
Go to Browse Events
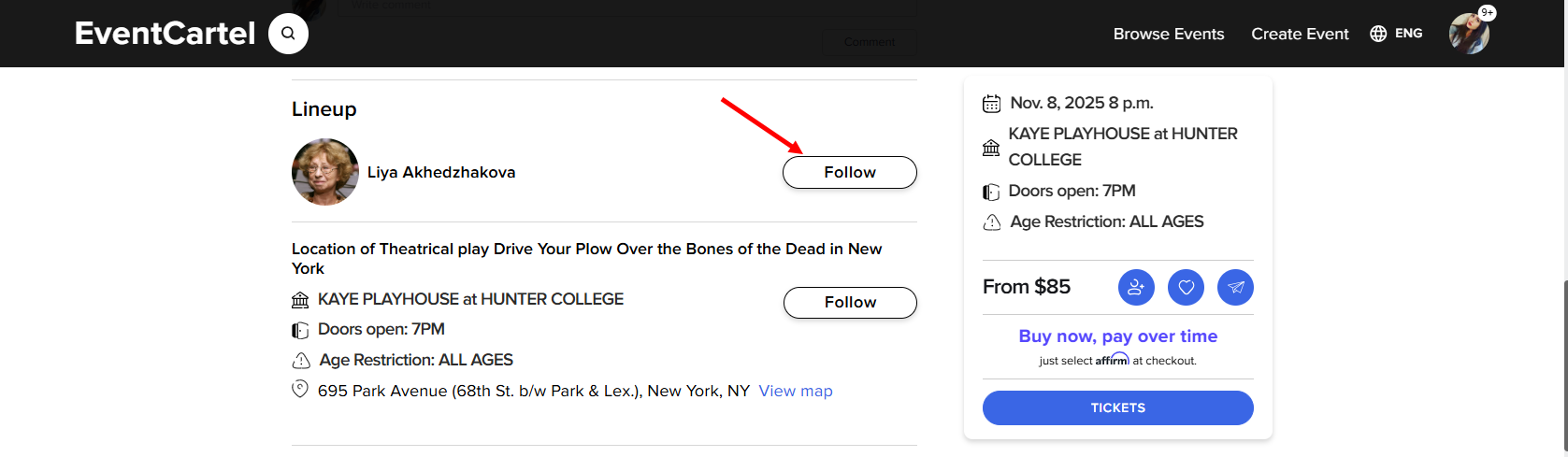(1168, 34)
